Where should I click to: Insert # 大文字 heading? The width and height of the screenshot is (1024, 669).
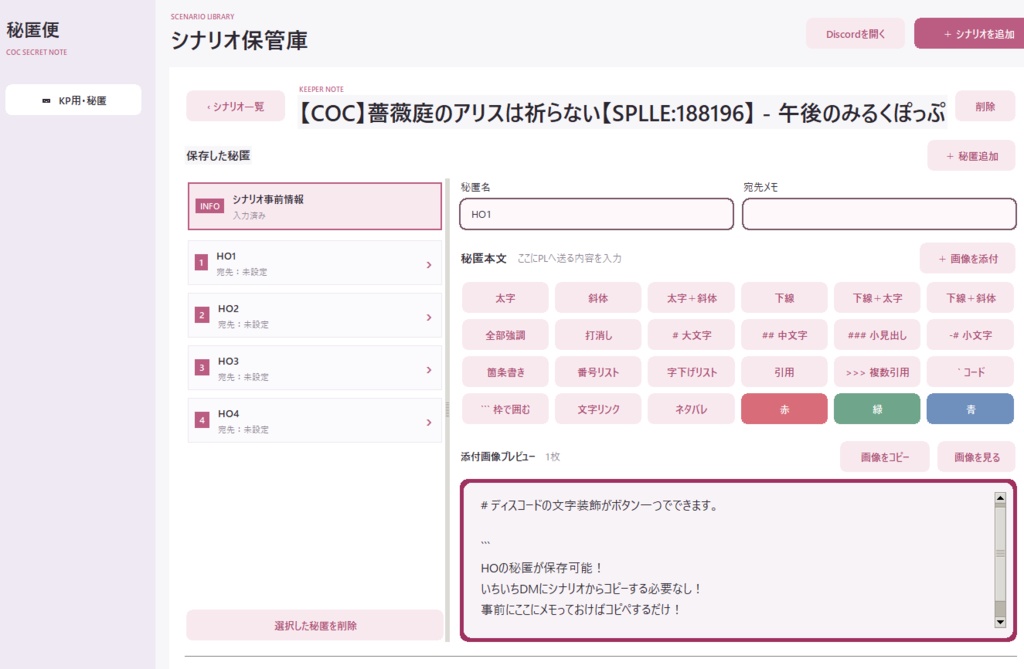click(691, 335)
